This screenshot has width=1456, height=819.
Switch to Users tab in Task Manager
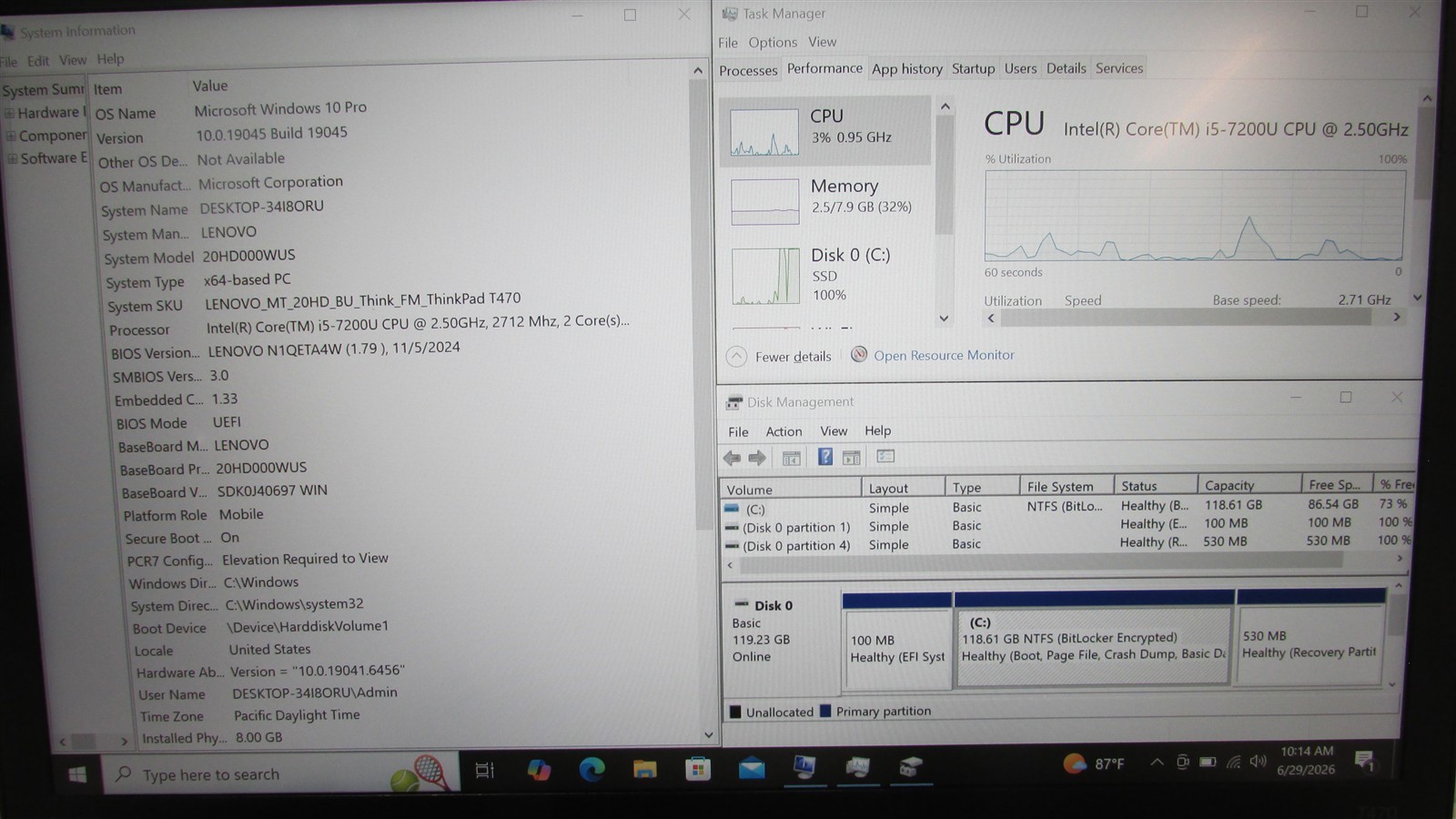1020,68
